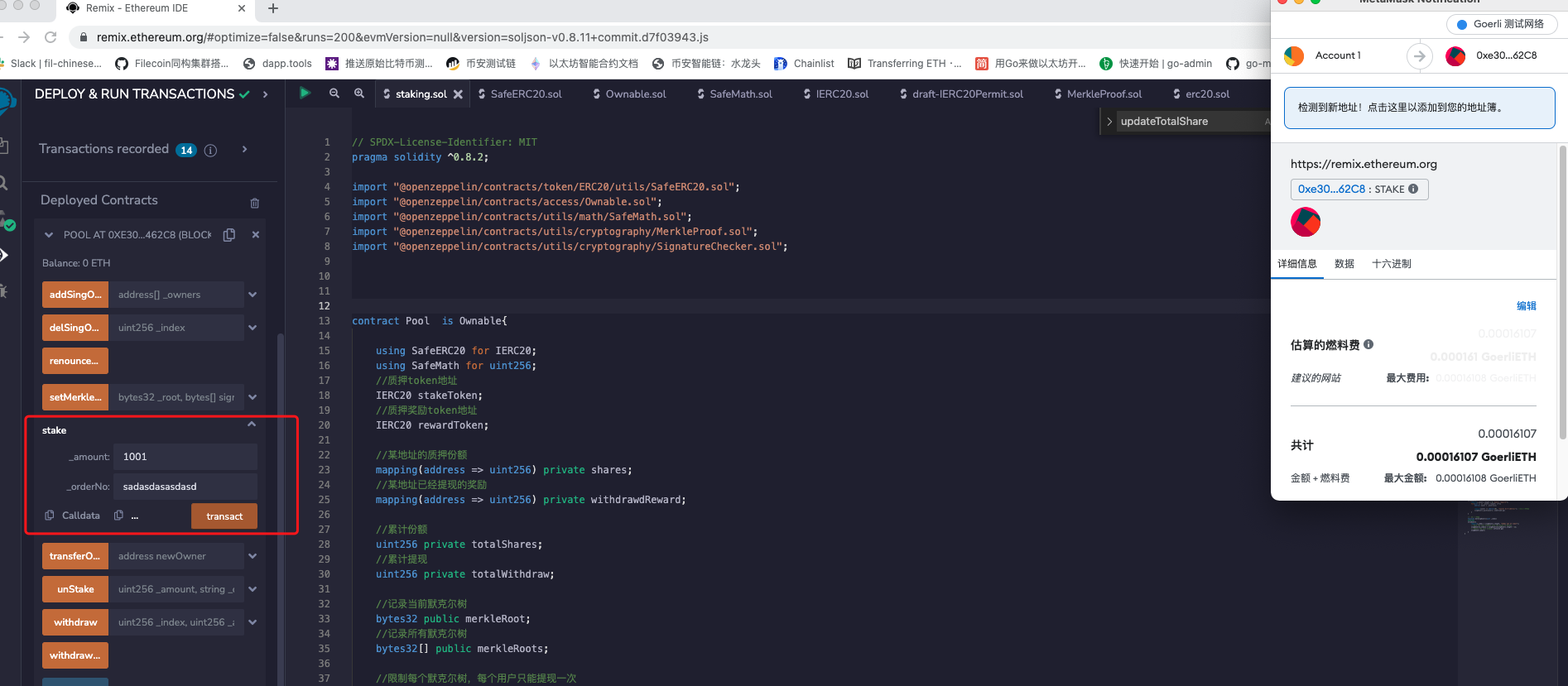Image resolution: width=1568 pixels, height=686 pixels.
Task: Copy parameters icon beside Calldata
Action: click(x=118, y=516)
